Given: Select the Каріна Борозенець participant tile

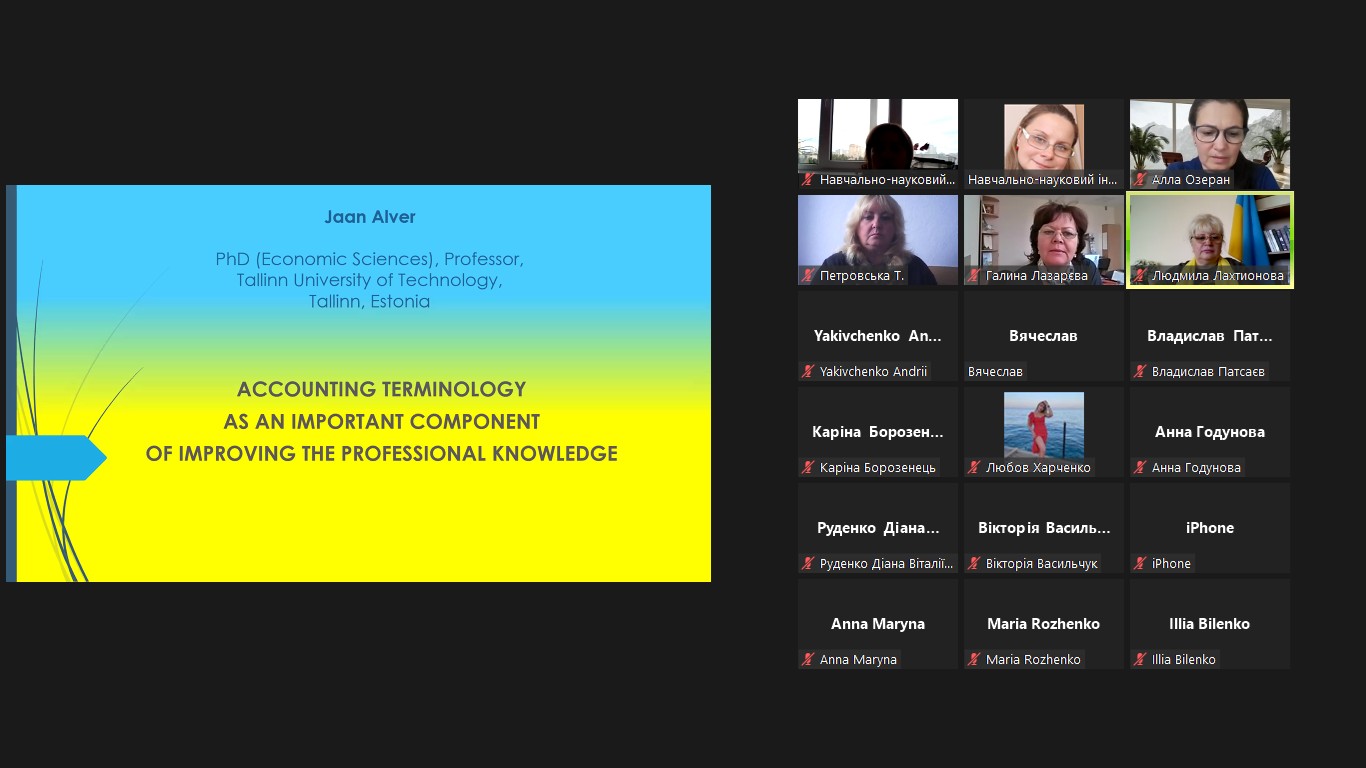Looking at the screenshot, I should pos(877,432).
